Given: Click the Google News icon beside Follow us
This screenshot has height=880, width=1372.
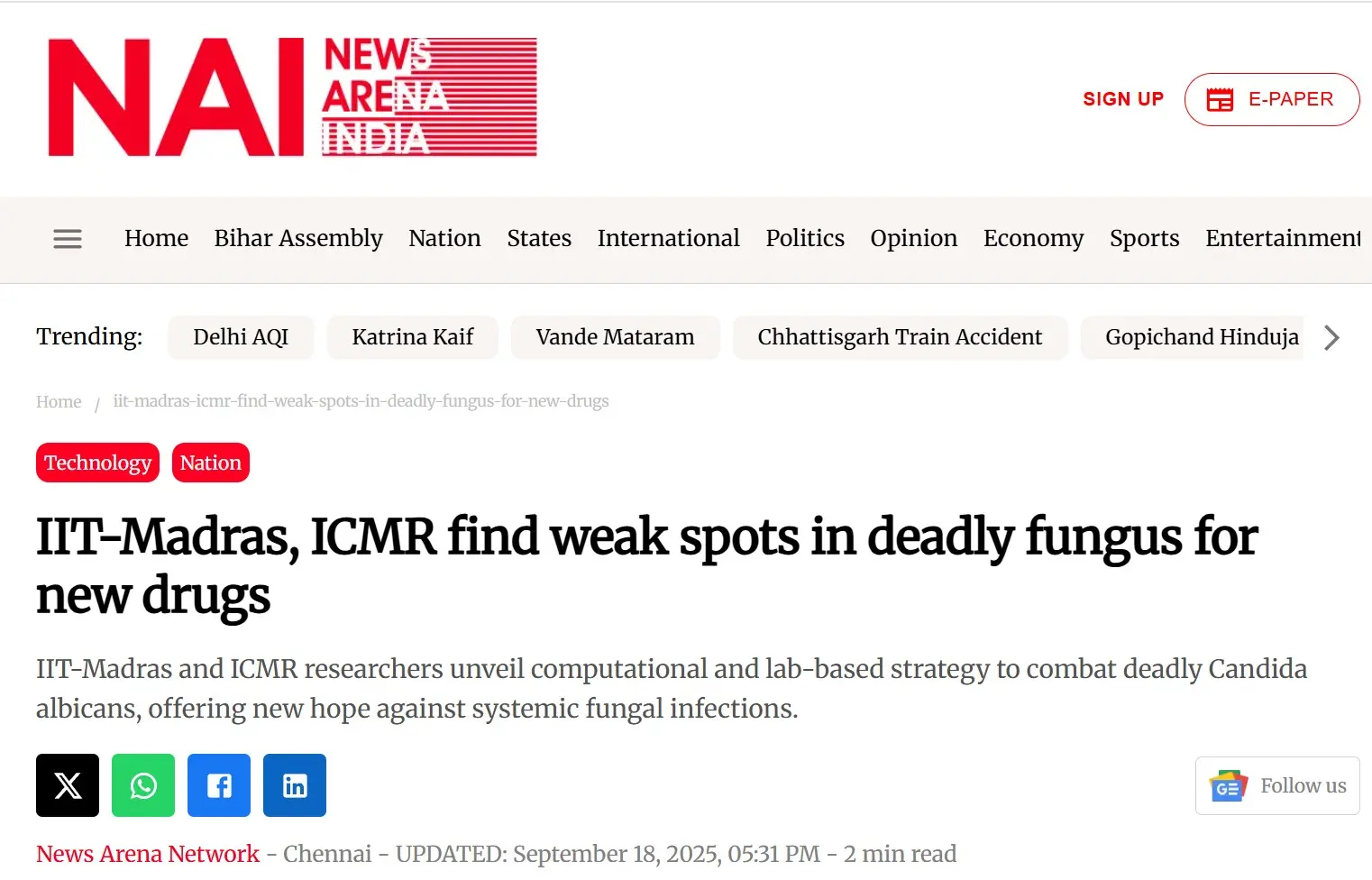Looking at the screenshot, I should 1228,785.
